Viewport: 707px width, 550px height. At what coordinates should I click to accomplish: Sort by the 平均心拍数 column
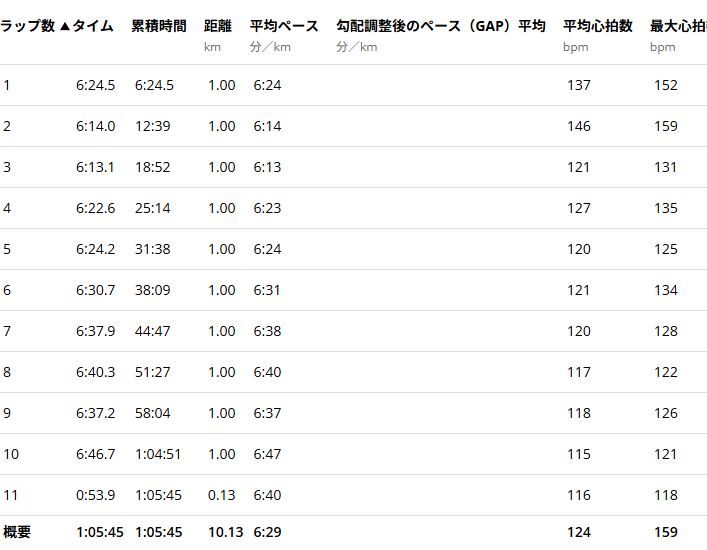point(598,26)
